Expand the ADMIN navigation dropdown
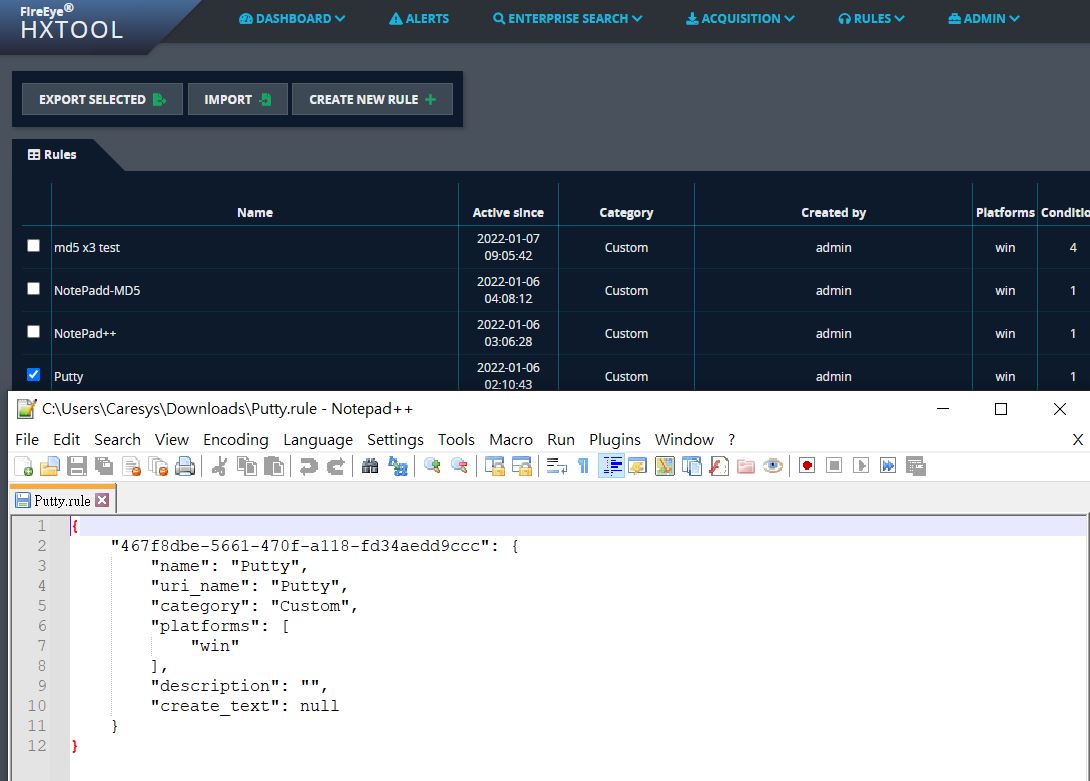Viewport: 1090px width, 781px height. click(x=983, y=17)
